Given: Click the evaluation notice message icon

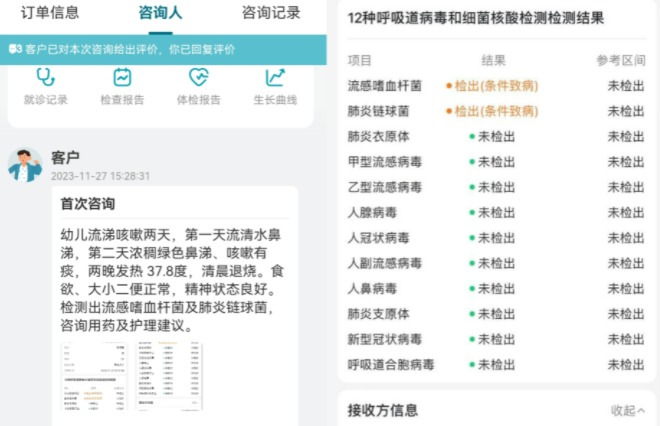Looking at the screenshot, I should coord(15,49).
